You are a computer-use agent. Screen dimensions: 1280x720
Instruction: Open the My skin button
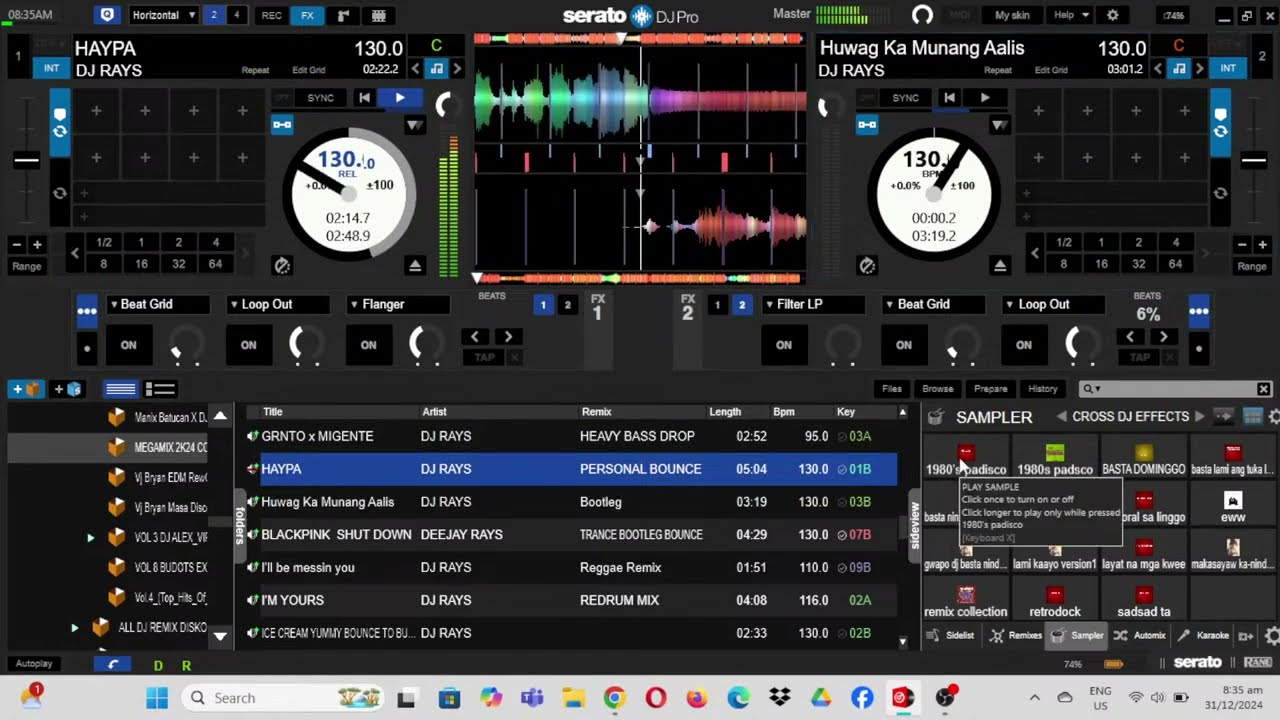tap(1012, 15)
